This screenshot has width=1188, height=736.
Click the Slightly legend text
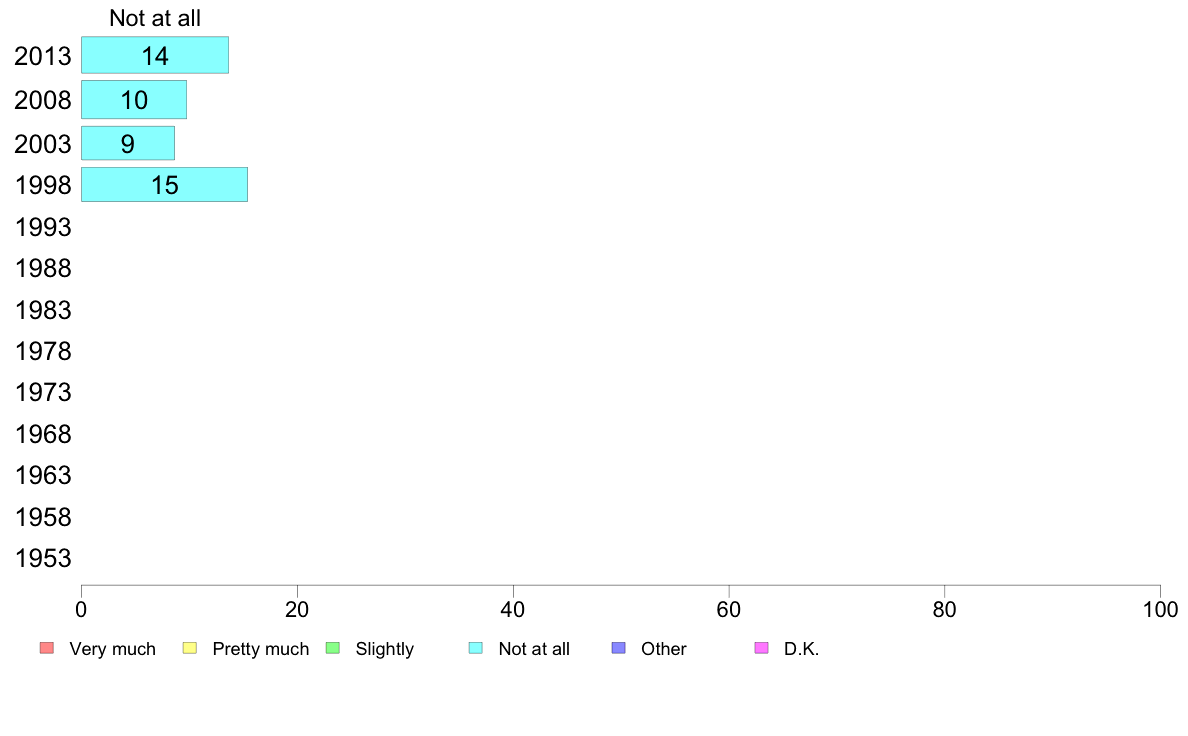[x=385, y=649]
